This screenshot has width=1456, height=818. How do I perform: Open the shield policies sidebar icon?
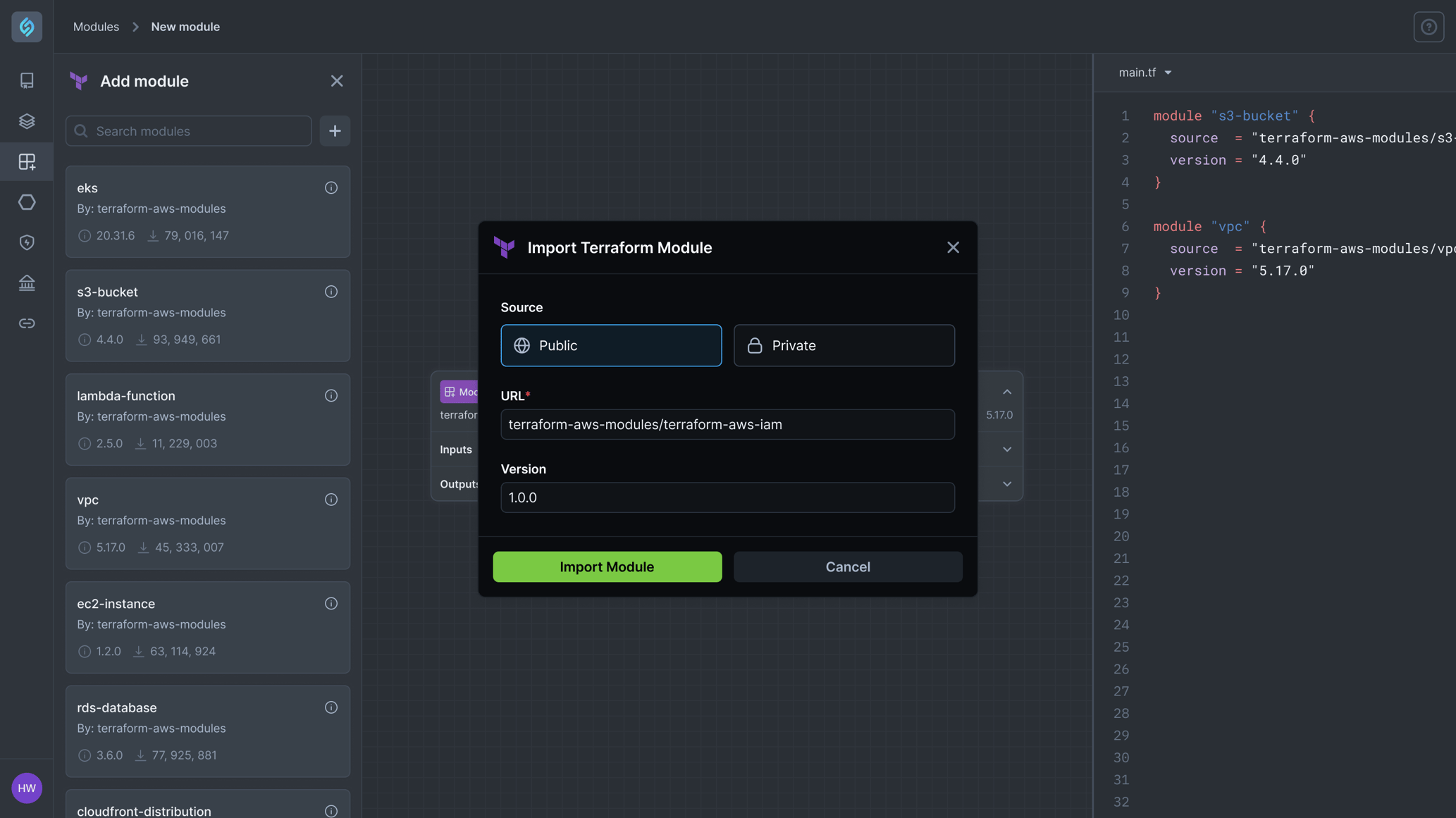pyautogui.click(x=27, y=242)
